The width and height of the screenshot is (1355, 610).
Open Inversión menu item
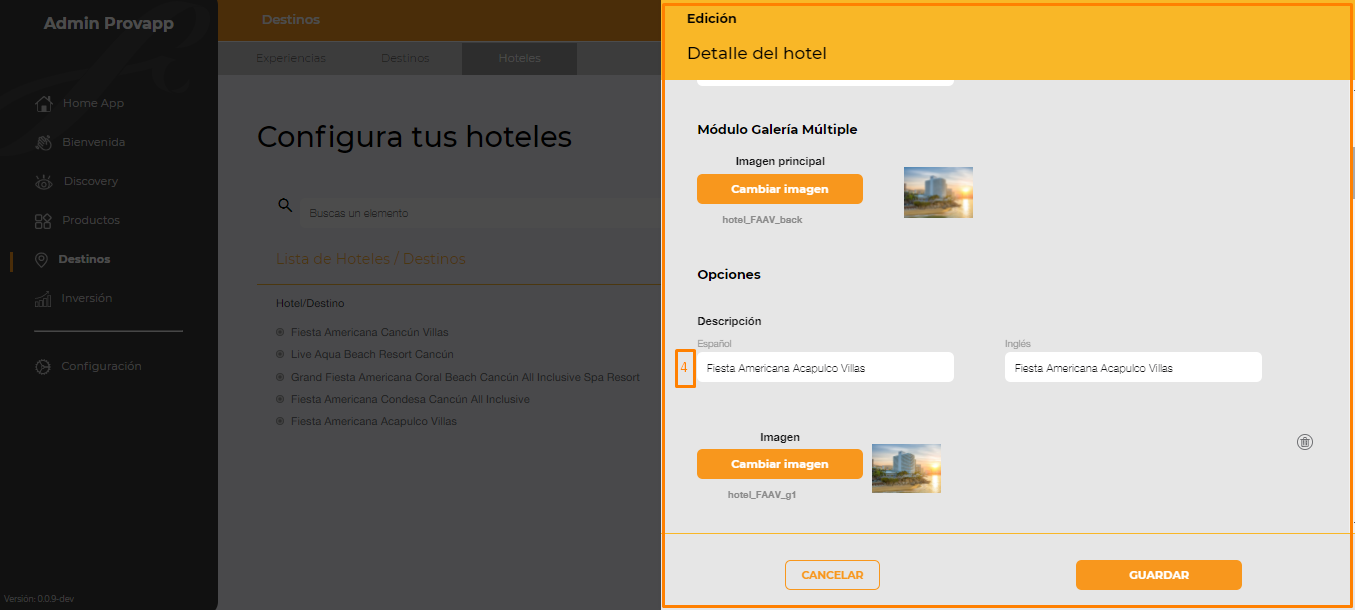(87, 298)
